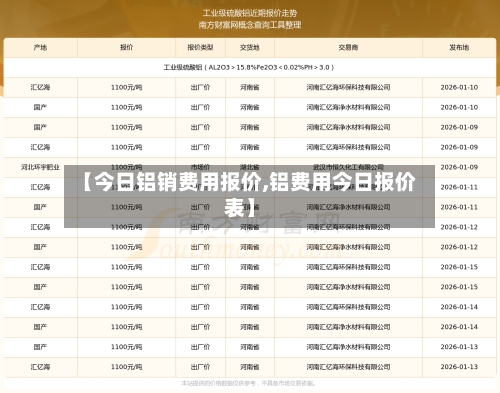Click the title 工业级硫酸铝近期报价走势
Viewport: 500px width, 393px height.
tap(250, 13)
